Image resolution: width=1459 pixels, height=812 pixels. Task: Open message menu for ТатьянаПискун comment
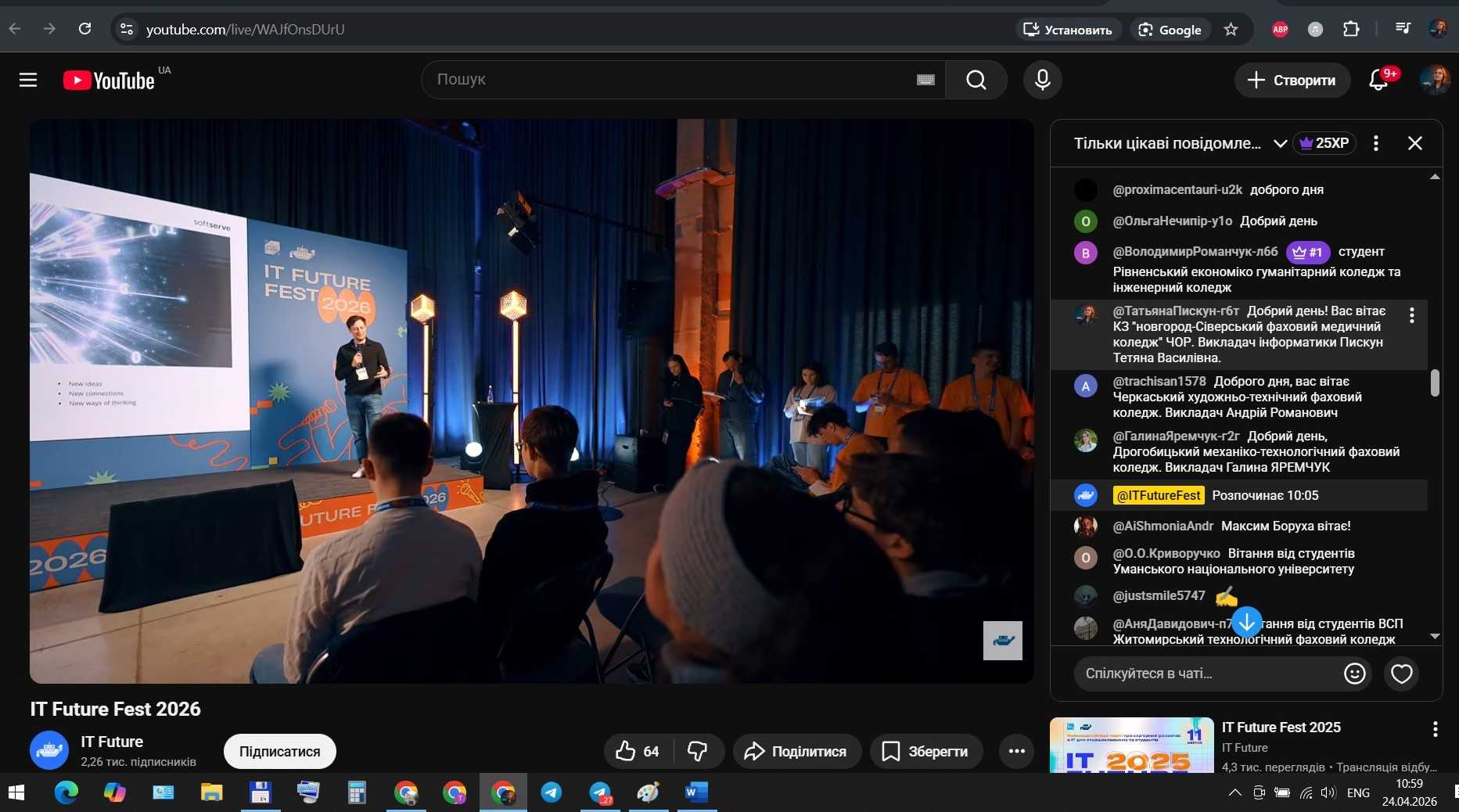1411,315
